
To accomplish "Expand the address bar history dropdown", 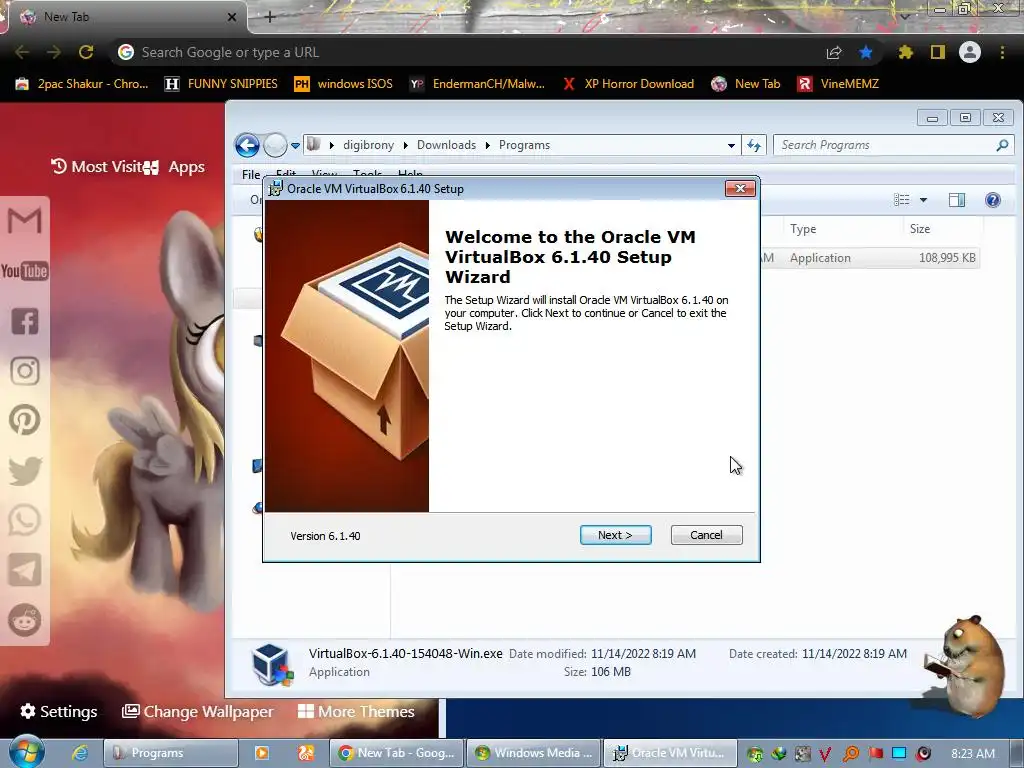I will tap(731, 146).
